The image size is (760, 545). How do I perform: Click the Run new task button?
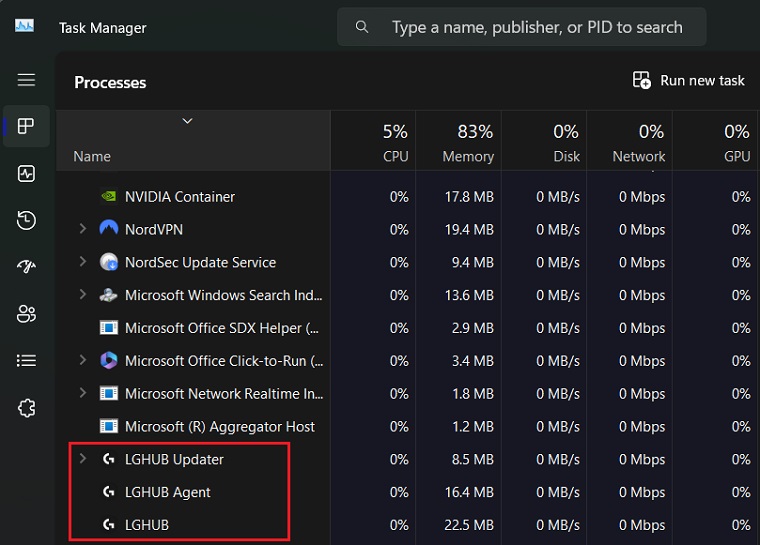688,80
